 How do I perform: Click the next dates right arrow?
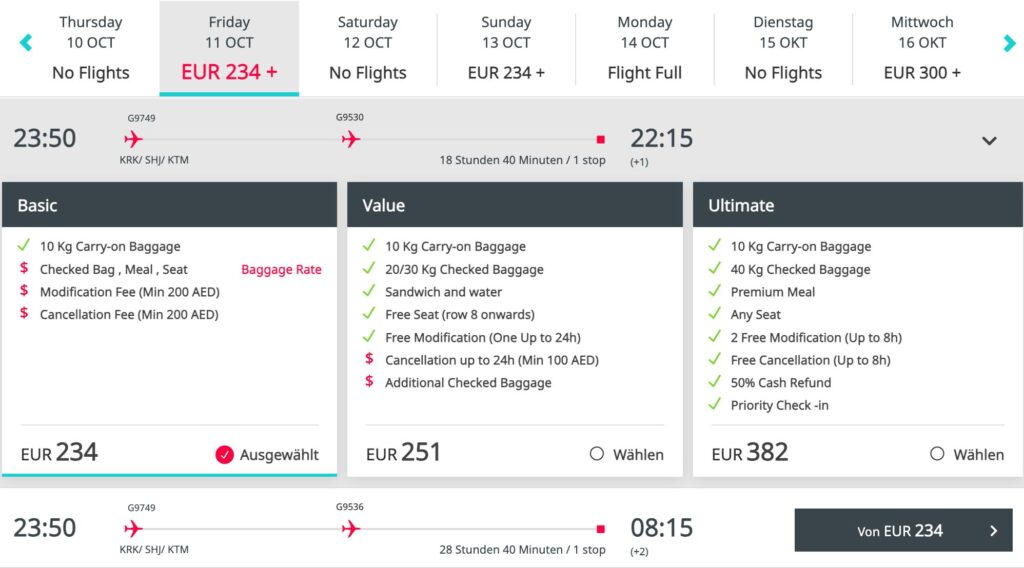click(1009, 43)
